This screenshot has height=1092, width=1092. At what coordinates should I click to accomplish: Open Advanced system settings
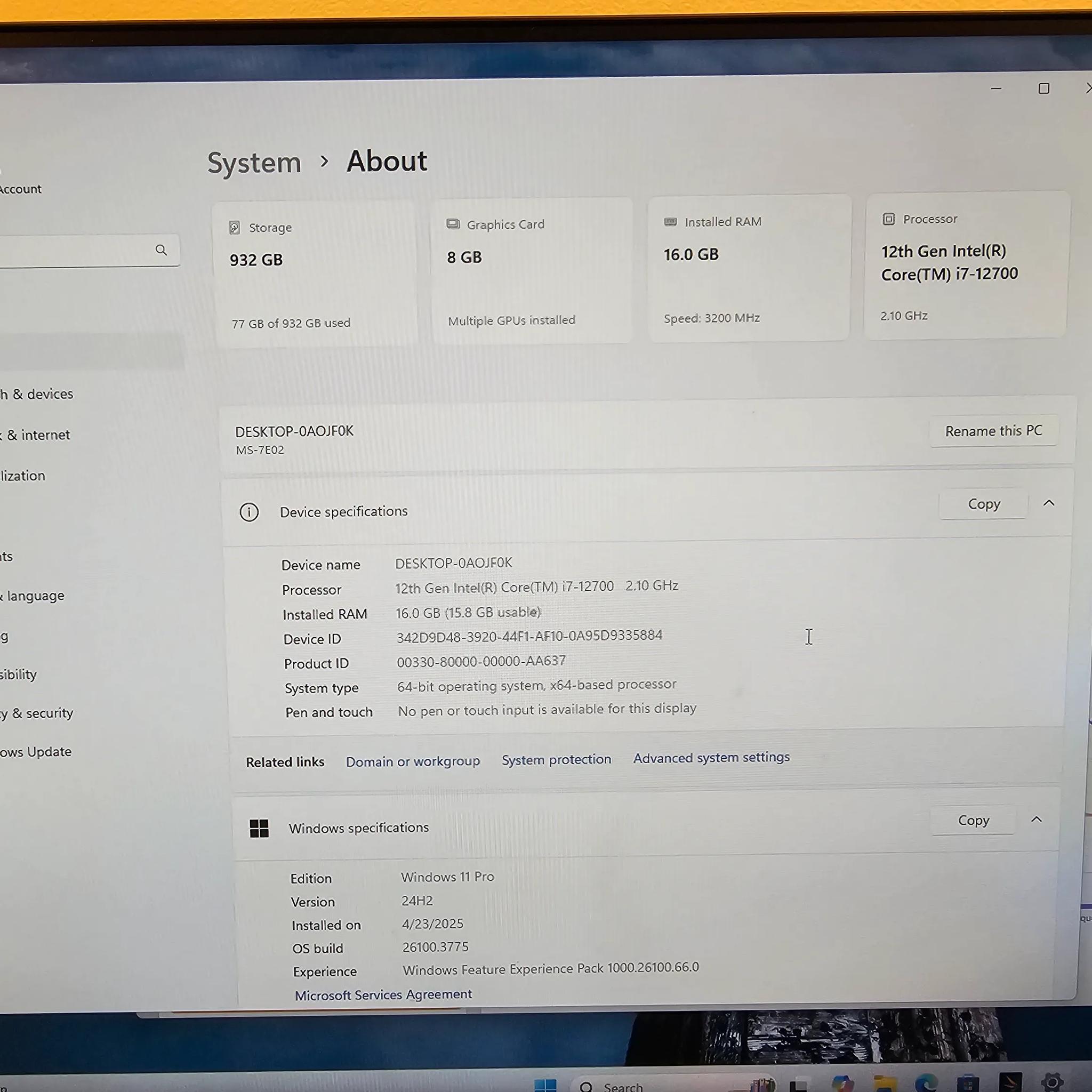point(711,757)
